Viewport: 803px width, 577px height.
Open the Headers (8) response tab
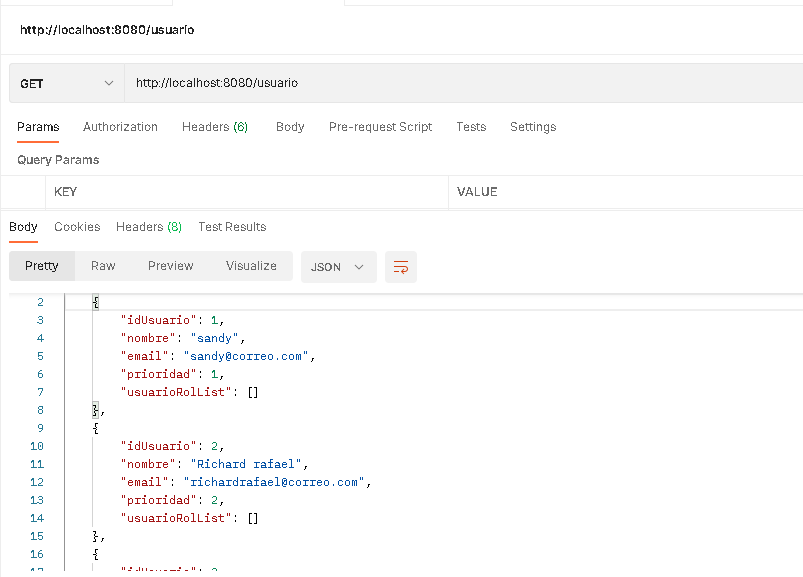[148, 227]
